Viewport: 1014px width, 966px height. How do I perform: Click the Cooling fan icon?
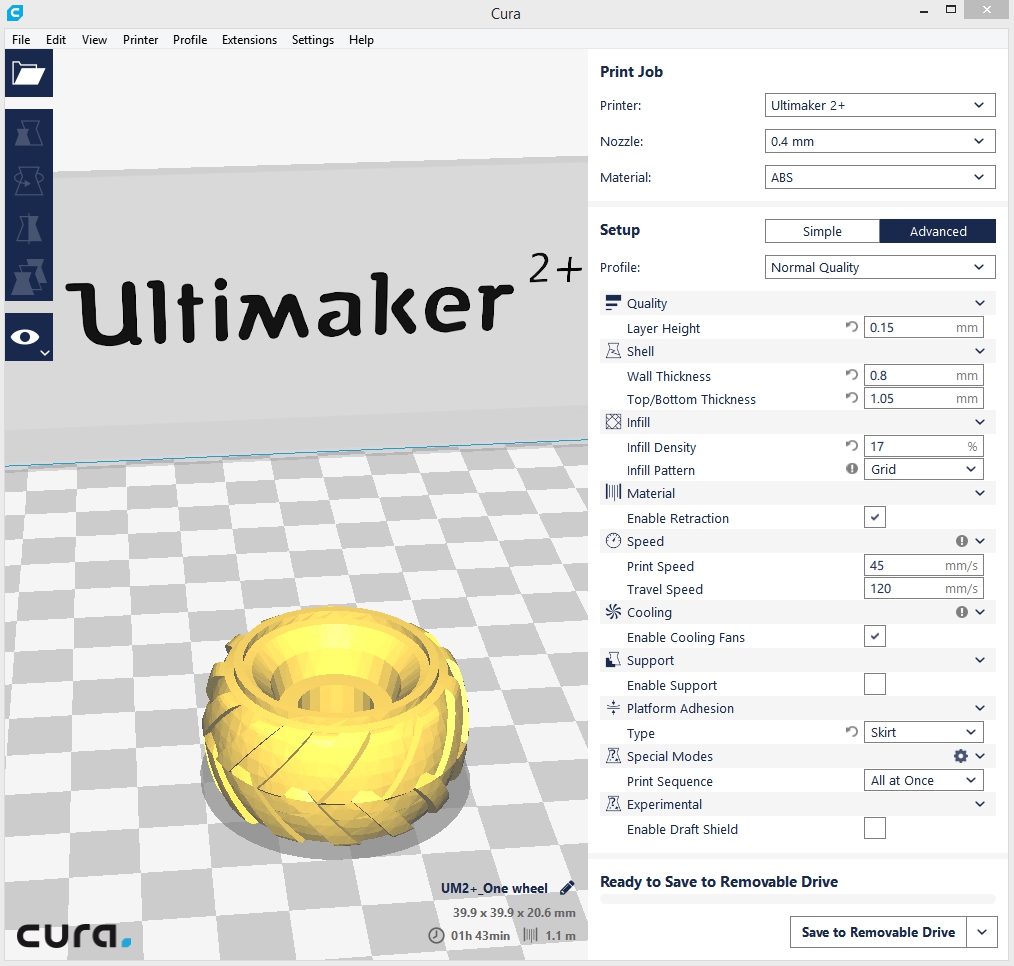point(612,612)
